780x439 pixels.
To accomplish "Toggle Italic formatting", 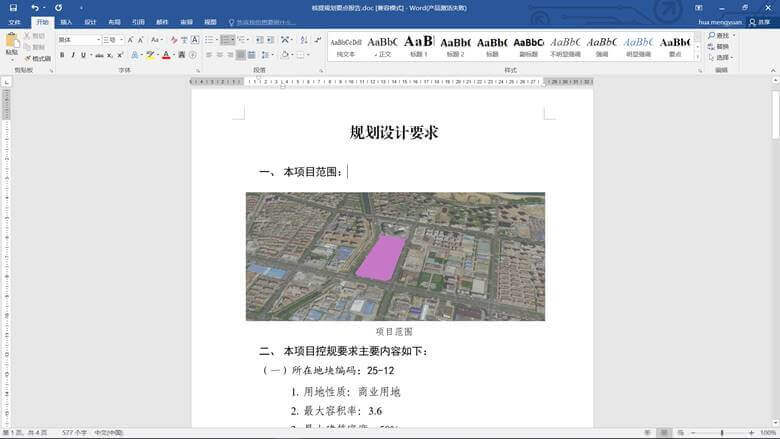I will (x=73, y=55).
